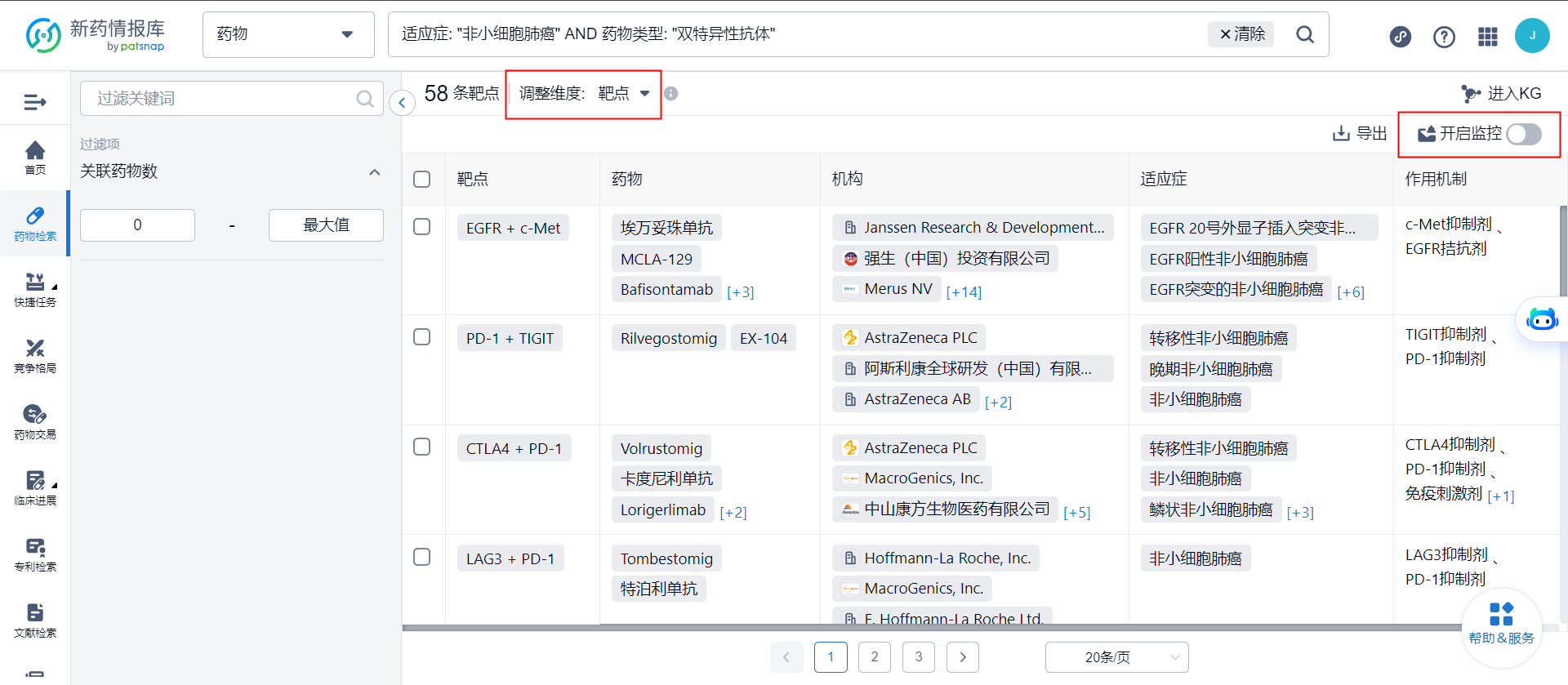
Task: Open 临床进展 in sidebar
Action: [35, 488]
